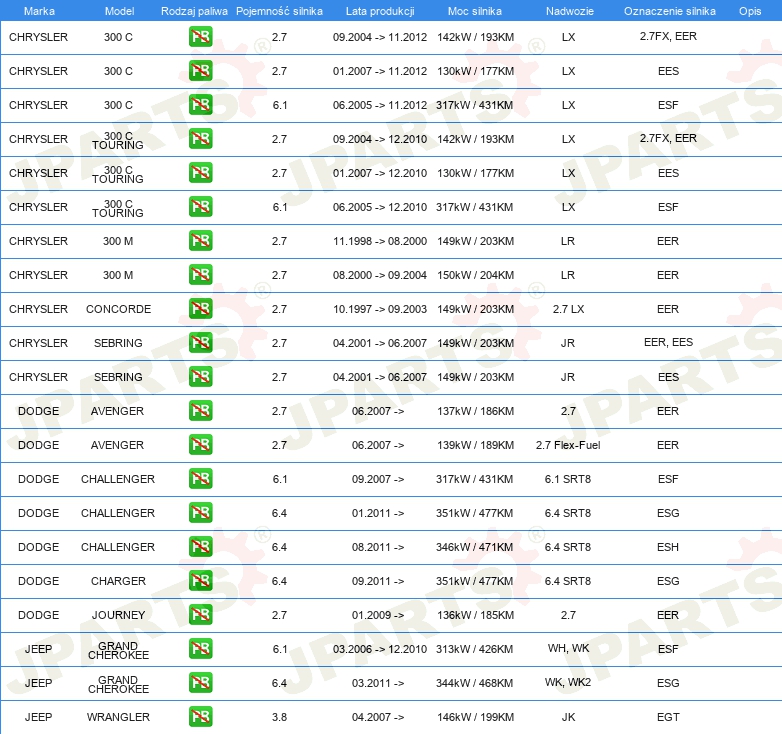Click the fuel icon for CHALLENGER engine ESH
Screen dimensions: 782x734
click(x=200, y=546)
